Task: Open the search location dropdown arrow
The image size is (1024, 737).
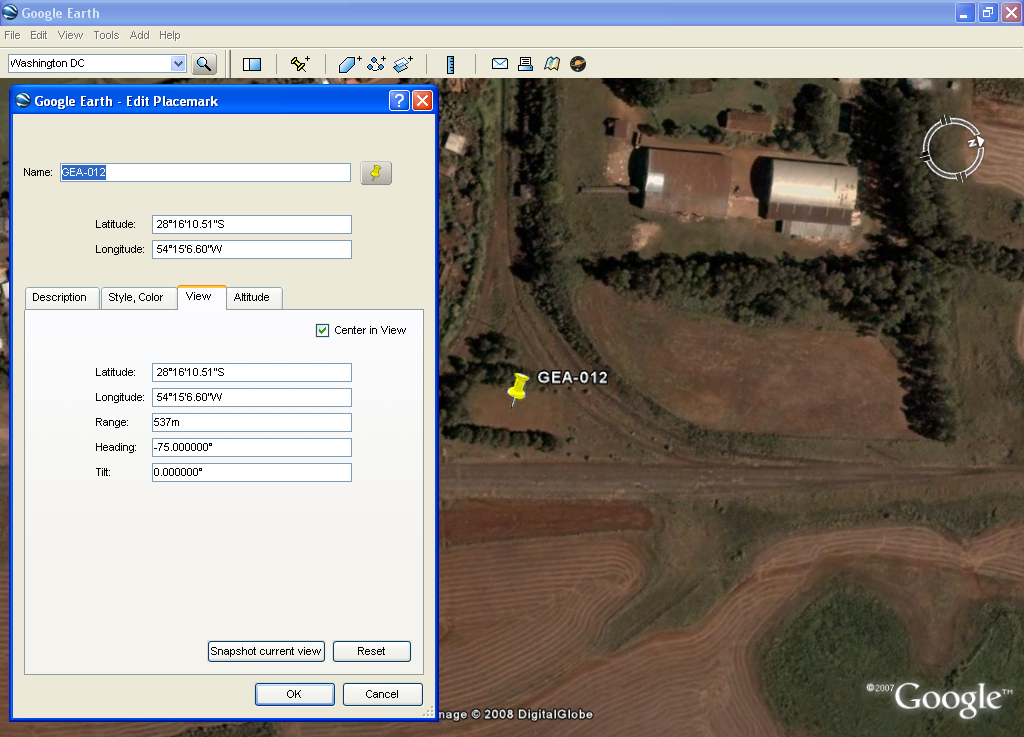Action: 178,63
